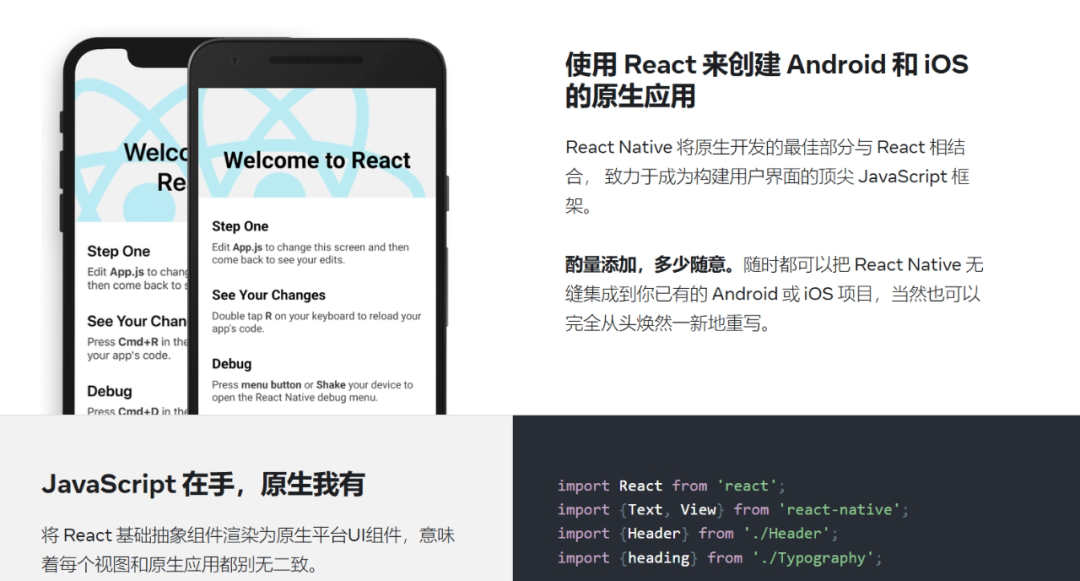This screenshot has height=581, width=1080.
Task: Click 'Step One' heading on the back phone
Action: pos(118,251)
